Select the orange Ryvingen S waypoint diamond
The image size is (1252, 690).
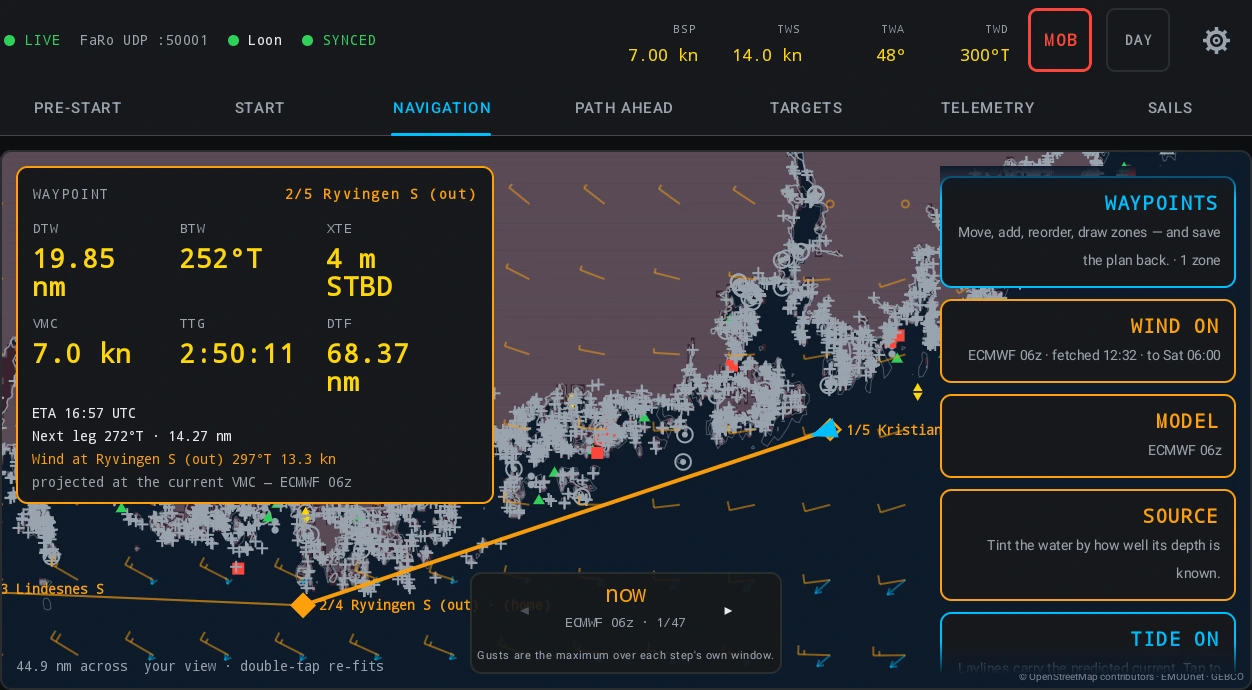[303, 605]
